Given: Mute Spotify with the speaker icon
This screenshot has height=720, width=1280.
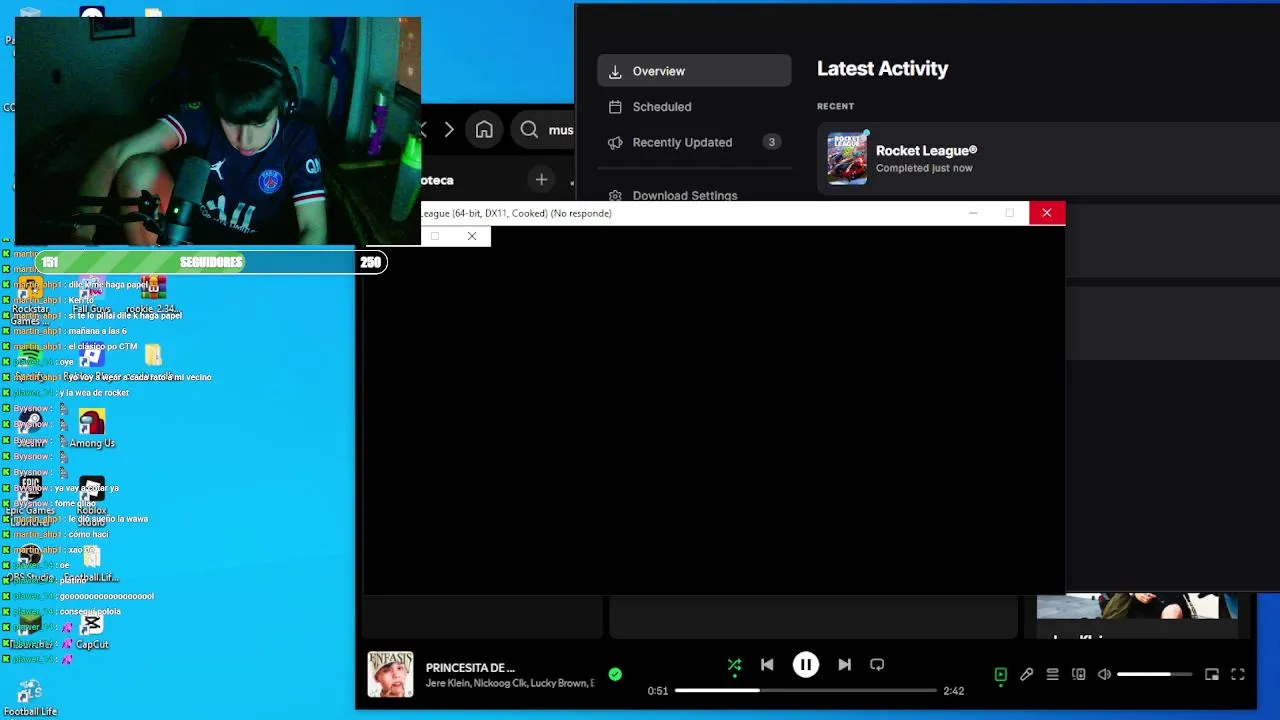Looking at the screenshot, I should point(1104,675).
